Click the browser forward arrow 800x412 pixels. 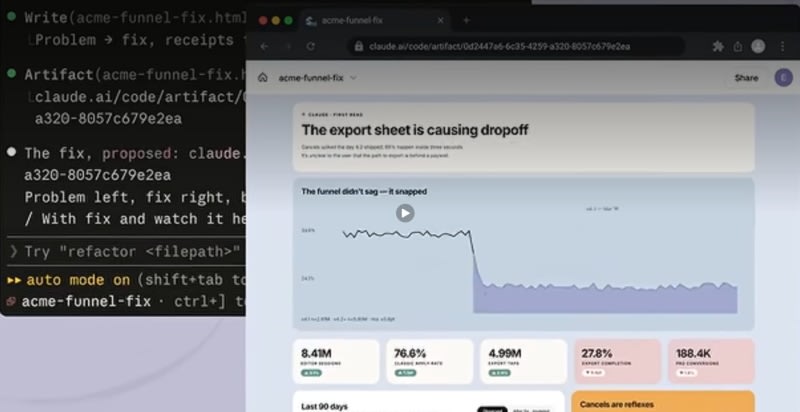coord(288,46)
